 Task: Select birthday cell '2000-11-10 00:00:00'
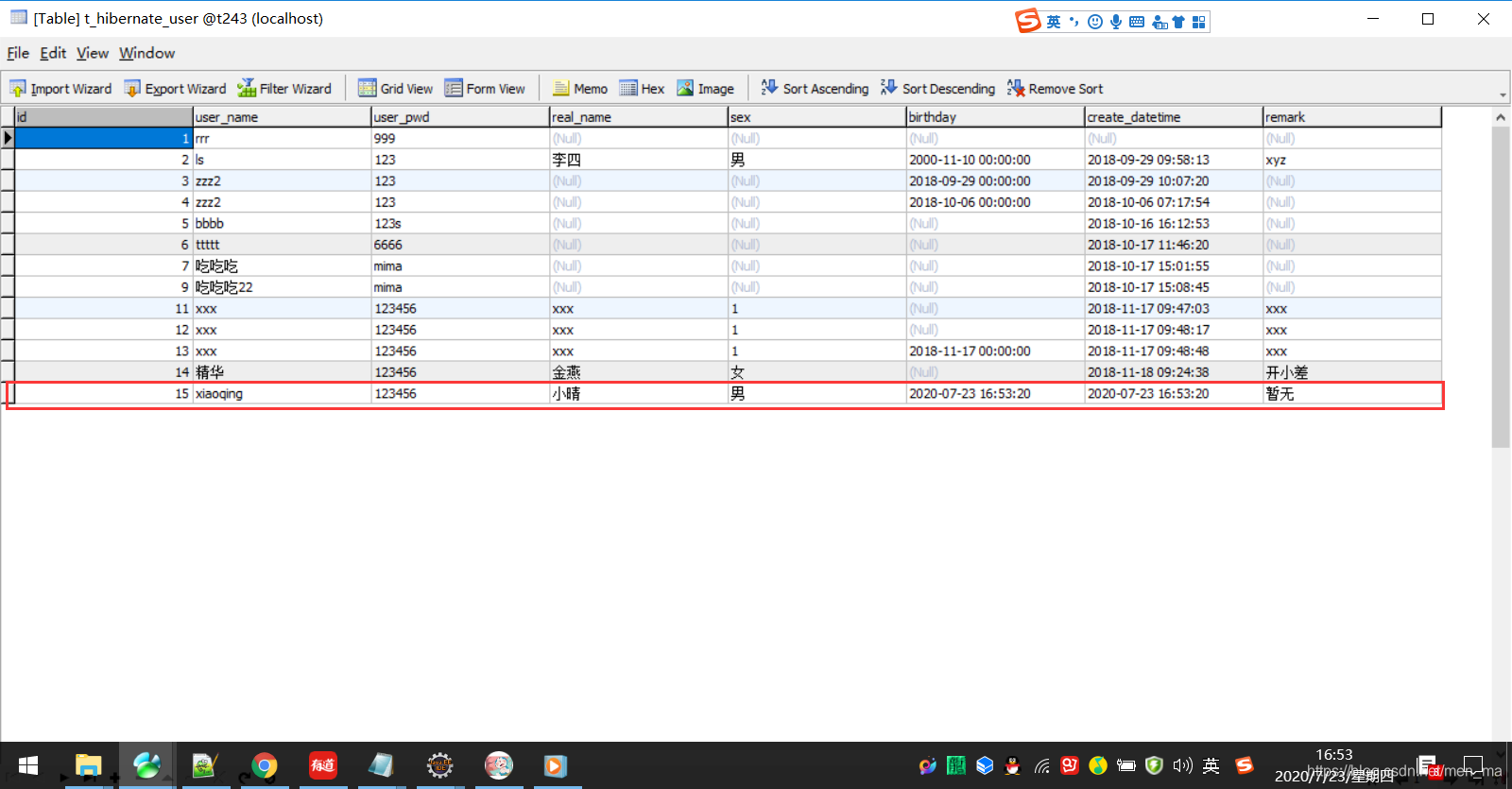pyautogui.click(x=995, y=160)
